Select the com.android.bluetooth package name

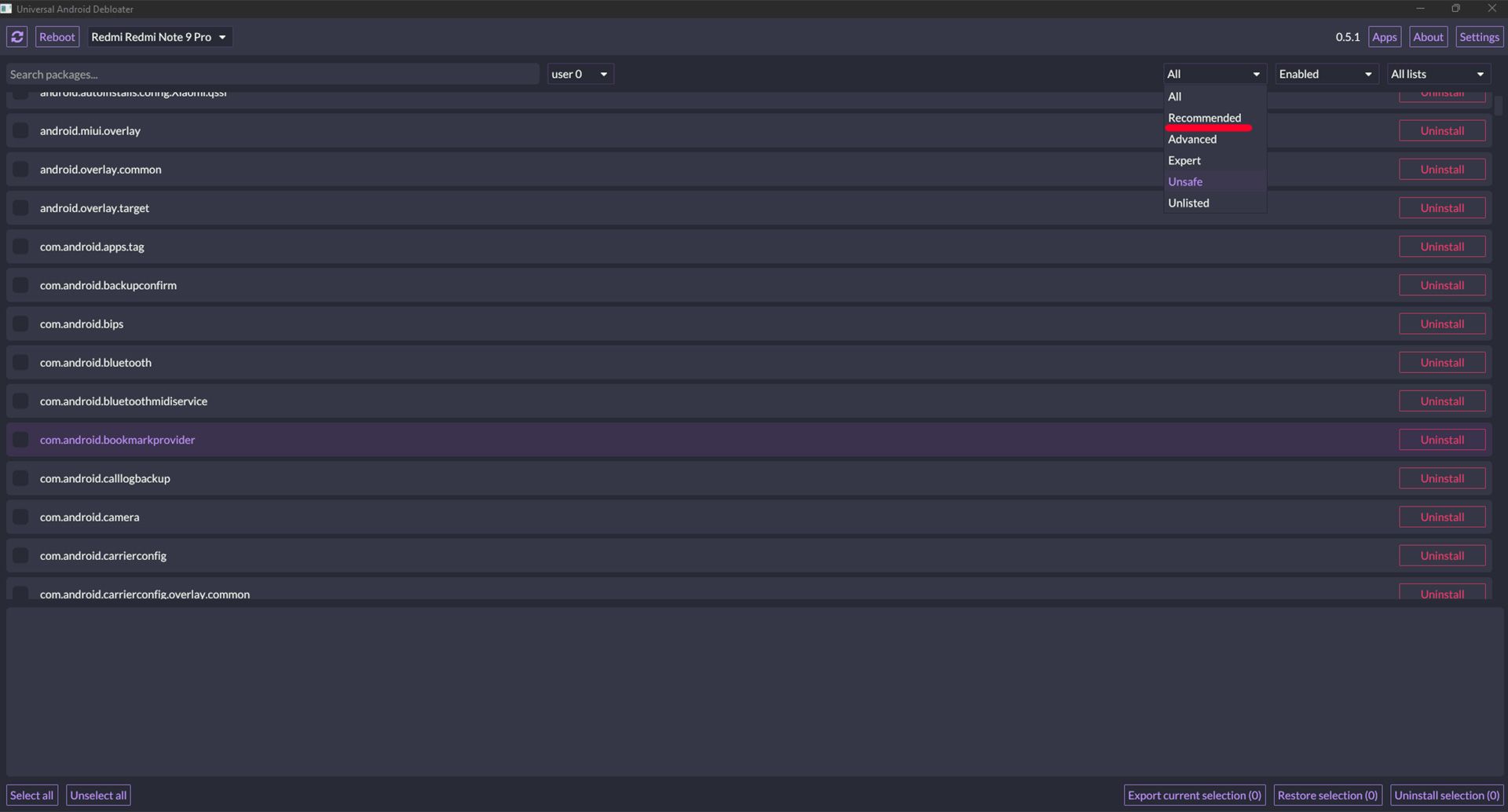coord(96,362)
